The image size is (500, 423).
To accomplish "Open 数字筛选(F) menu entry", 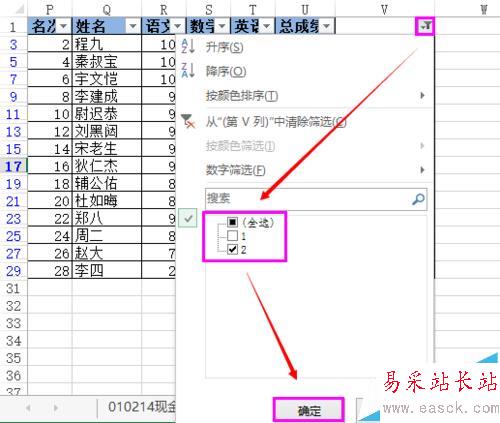I will (235, 170).
